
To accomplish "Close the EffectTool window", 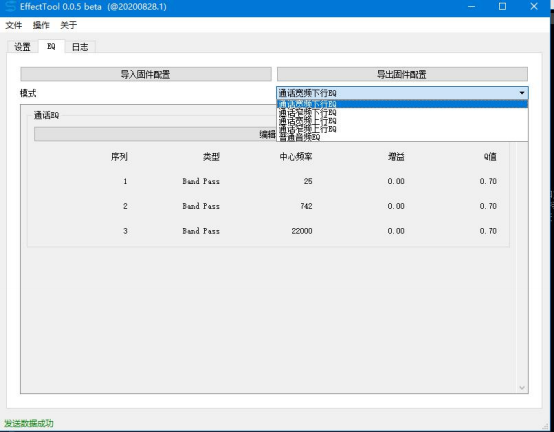I will coord(534,6).
